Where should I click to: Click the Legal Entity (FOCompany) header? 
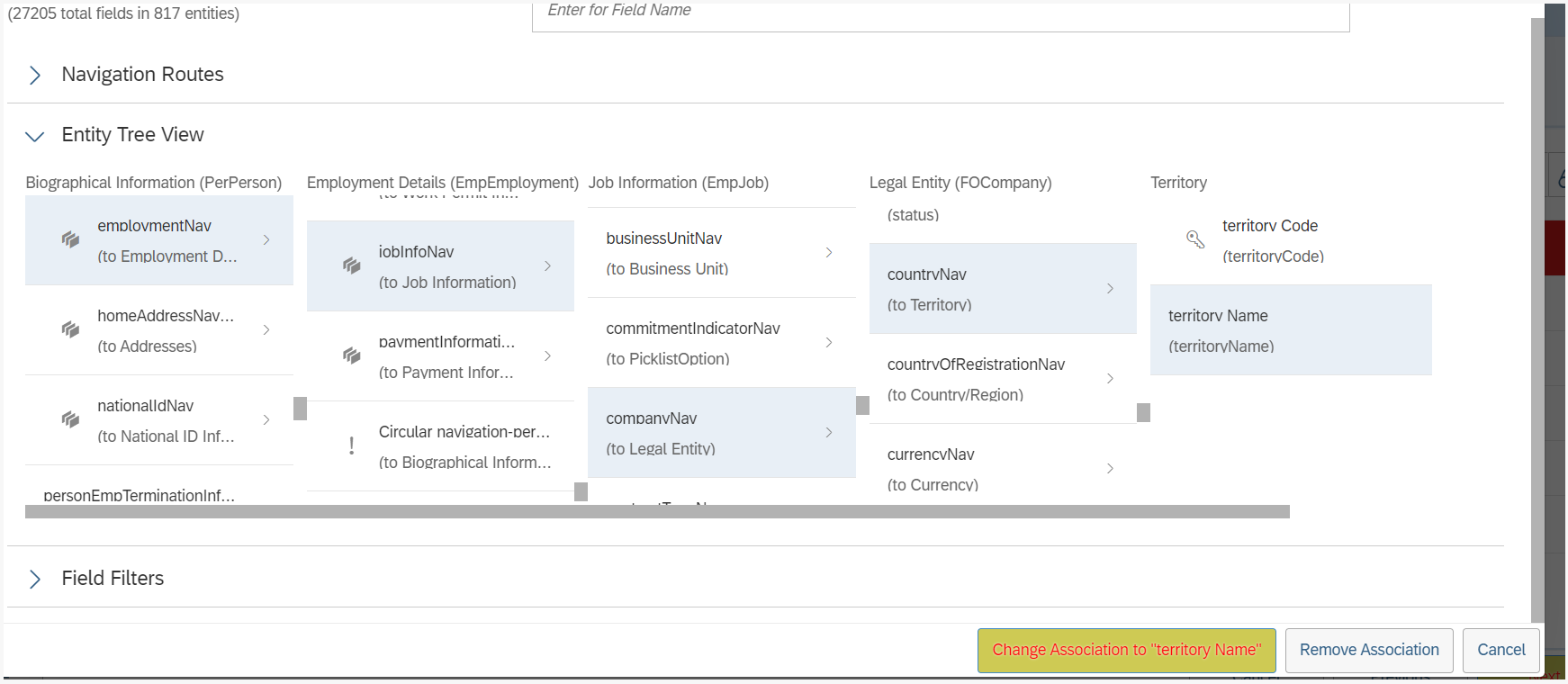tap(960, 183)
